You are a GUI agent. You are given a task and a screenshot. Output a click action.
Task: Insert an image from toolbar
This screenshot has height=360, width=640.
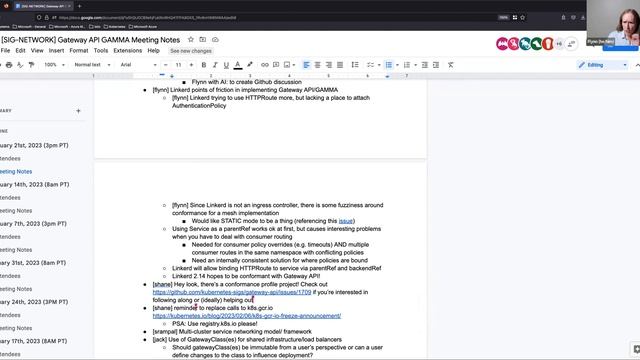click(x=287, y=65)
